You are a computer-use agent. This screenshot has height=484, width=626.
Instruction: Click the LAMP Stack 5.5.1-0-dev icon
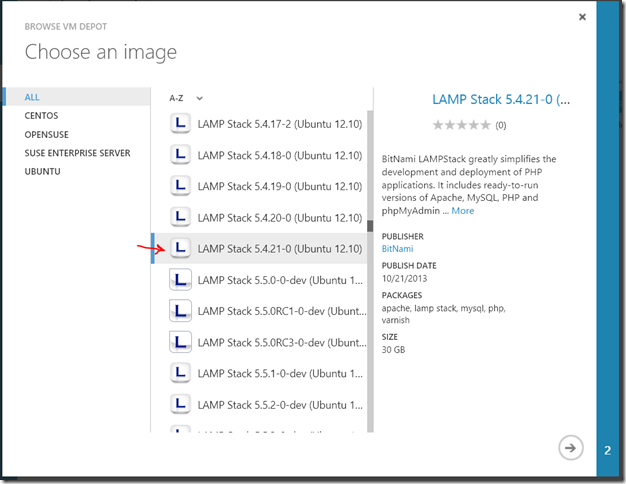tap(180, 373)
